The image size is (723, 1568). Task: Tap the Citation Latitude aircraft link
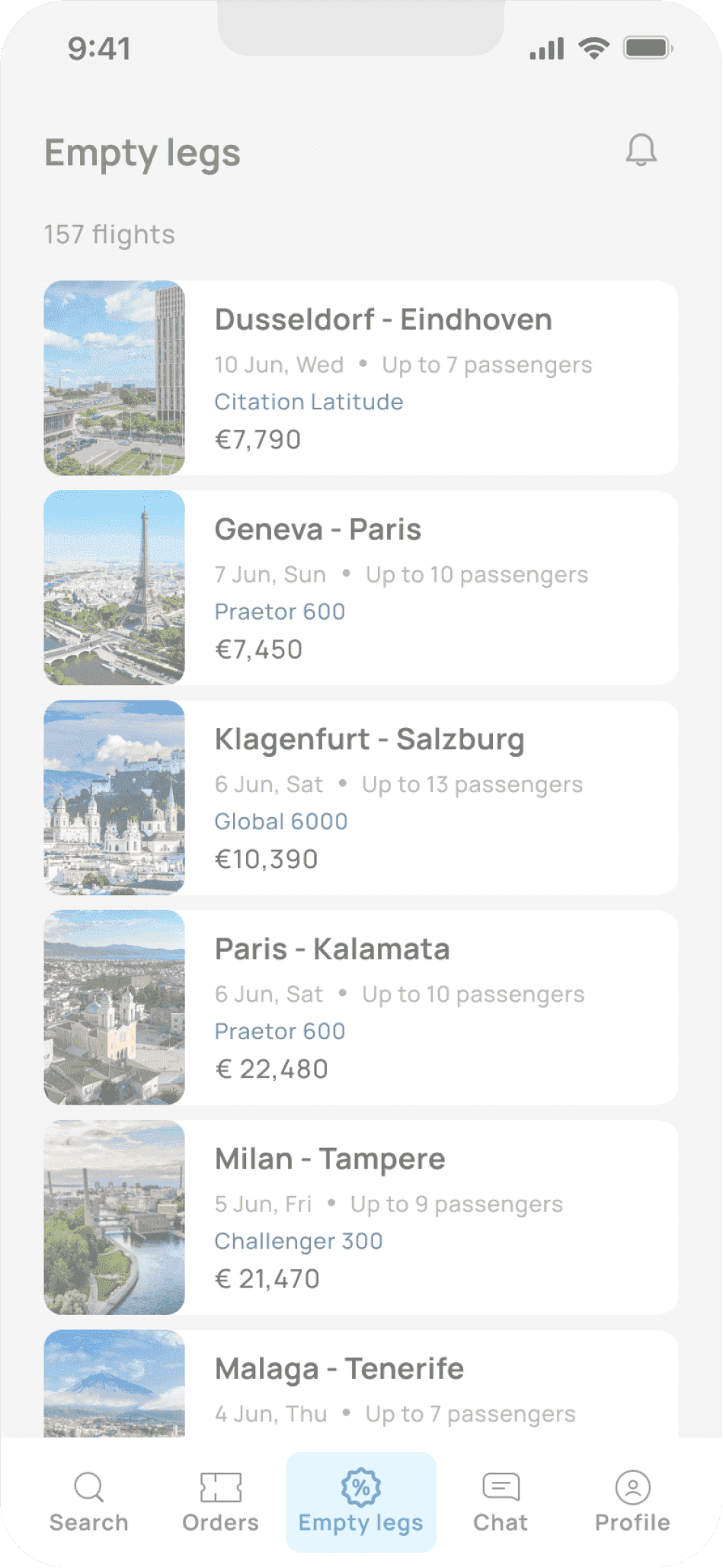coord(309,402)
